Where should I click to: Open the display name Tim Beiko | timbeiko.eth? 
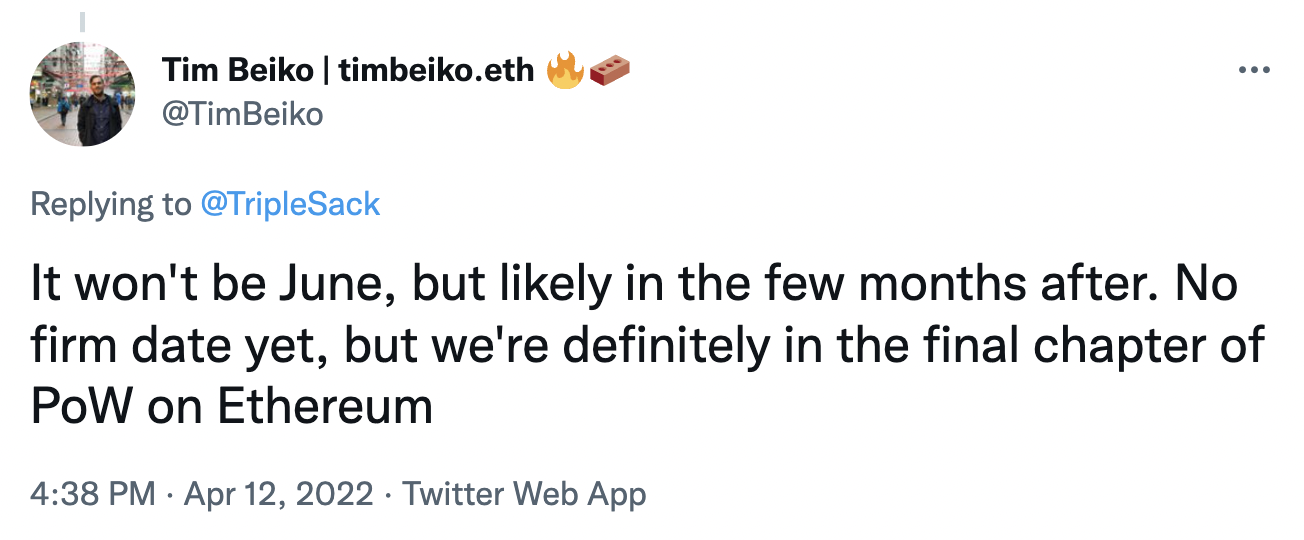tap(348, 71)
